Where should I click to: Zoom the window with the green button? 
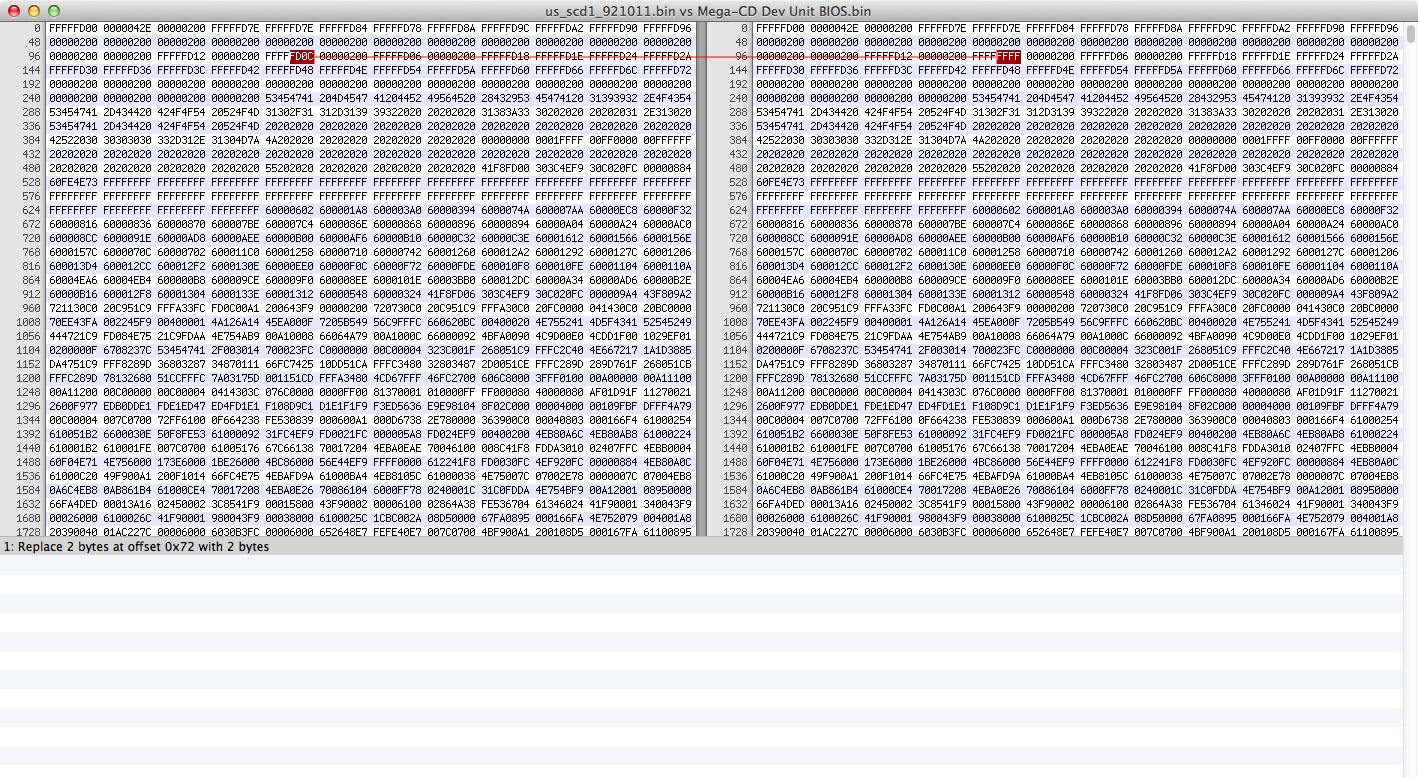[x=54, y=10]
